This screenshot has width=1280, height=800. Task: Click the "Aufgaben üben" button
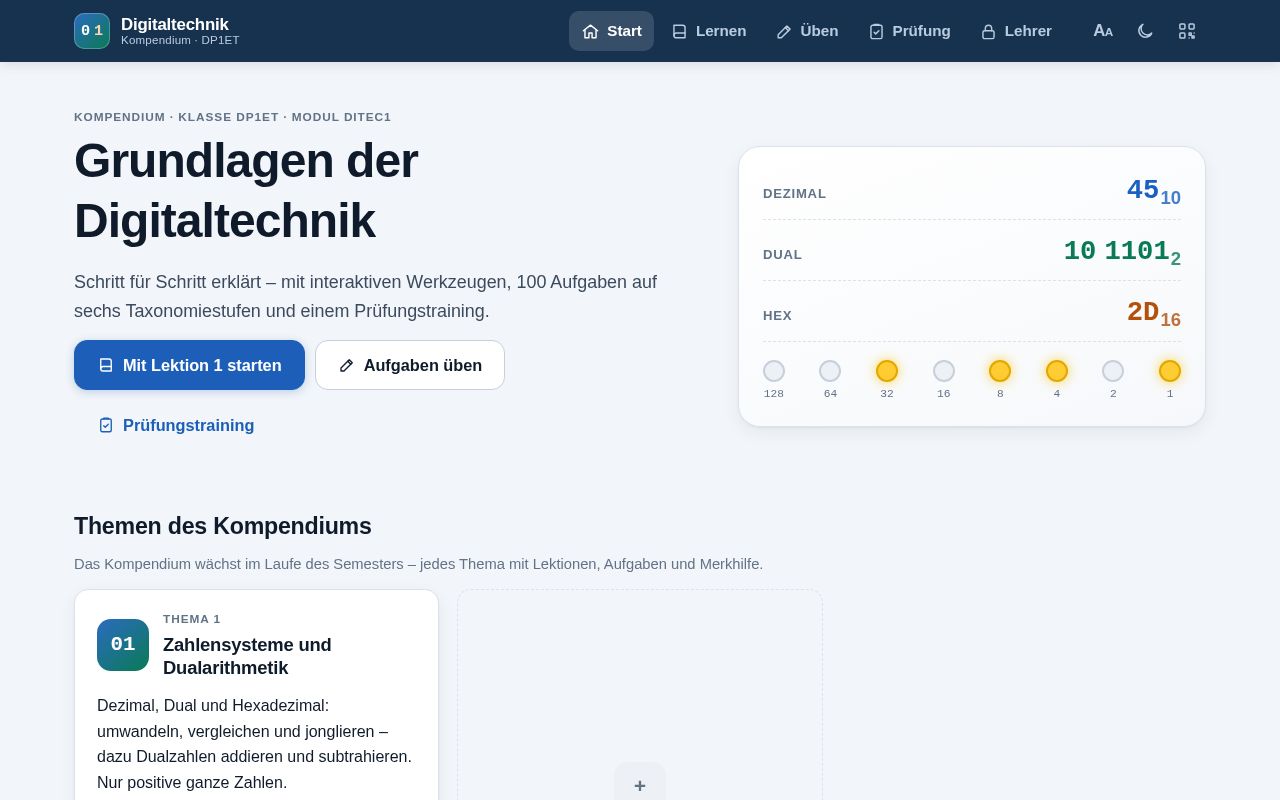410,365
